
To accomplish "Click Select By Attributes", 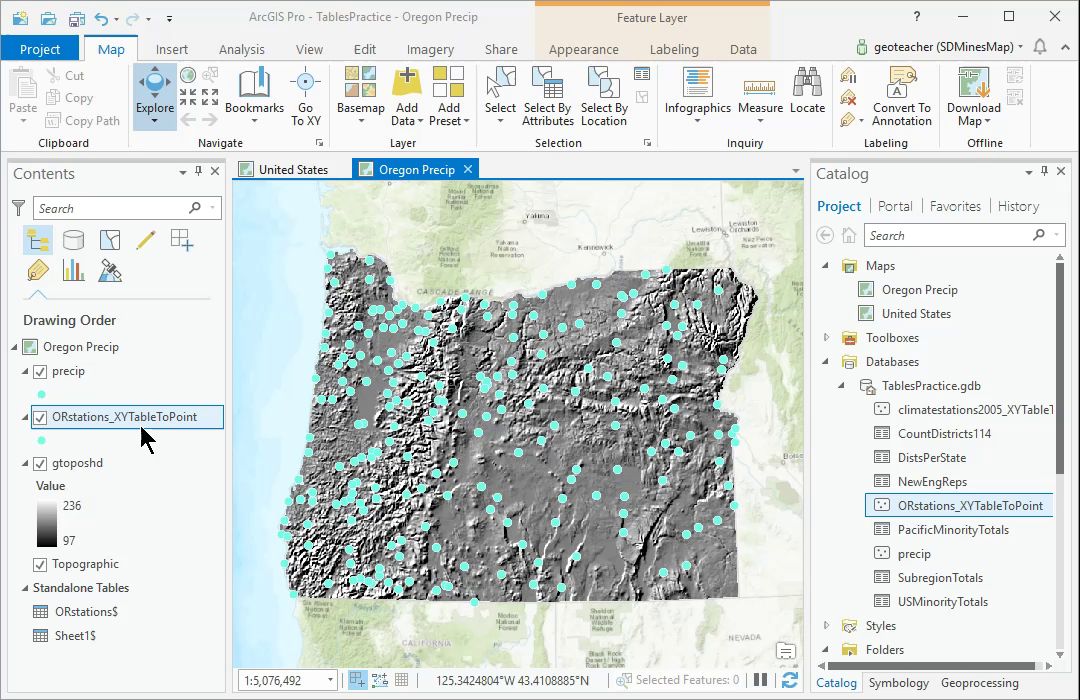I will click(547, 95).
